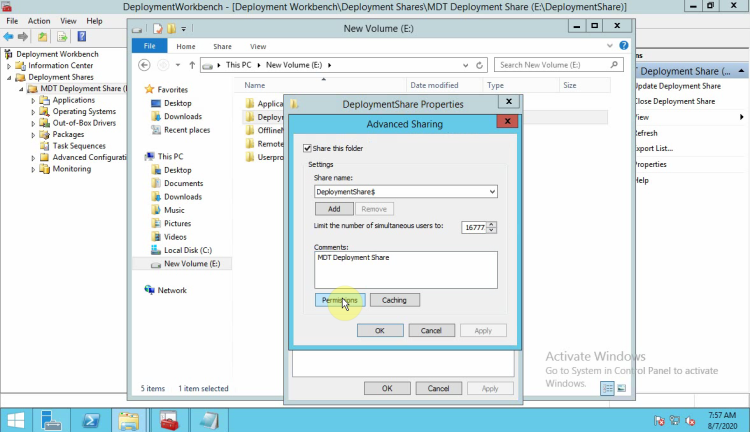Click the Permissions button
750x432 pixels.
340,300
